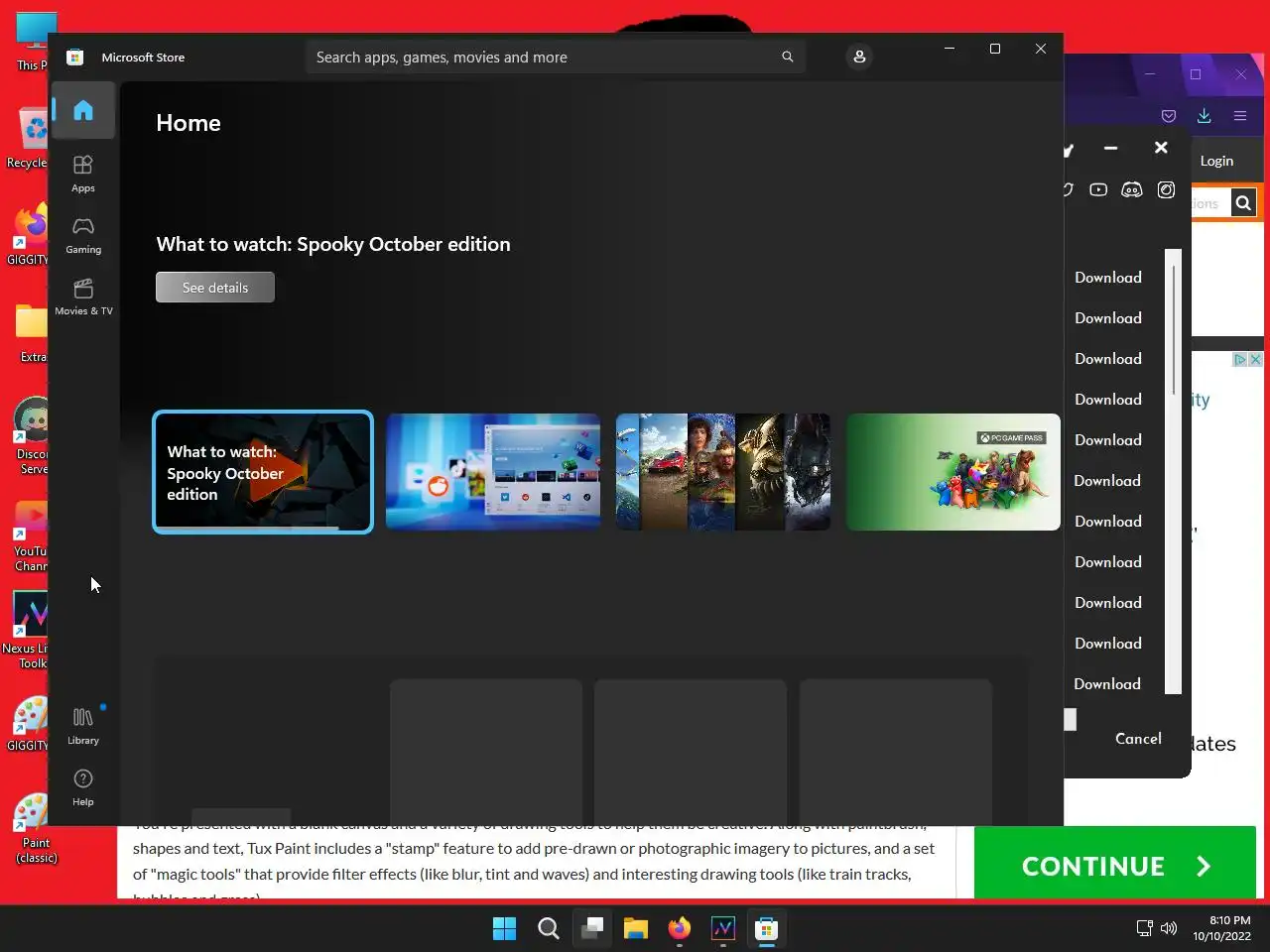
Task: Open the Windows Start menu
Action: click(504, 929)
